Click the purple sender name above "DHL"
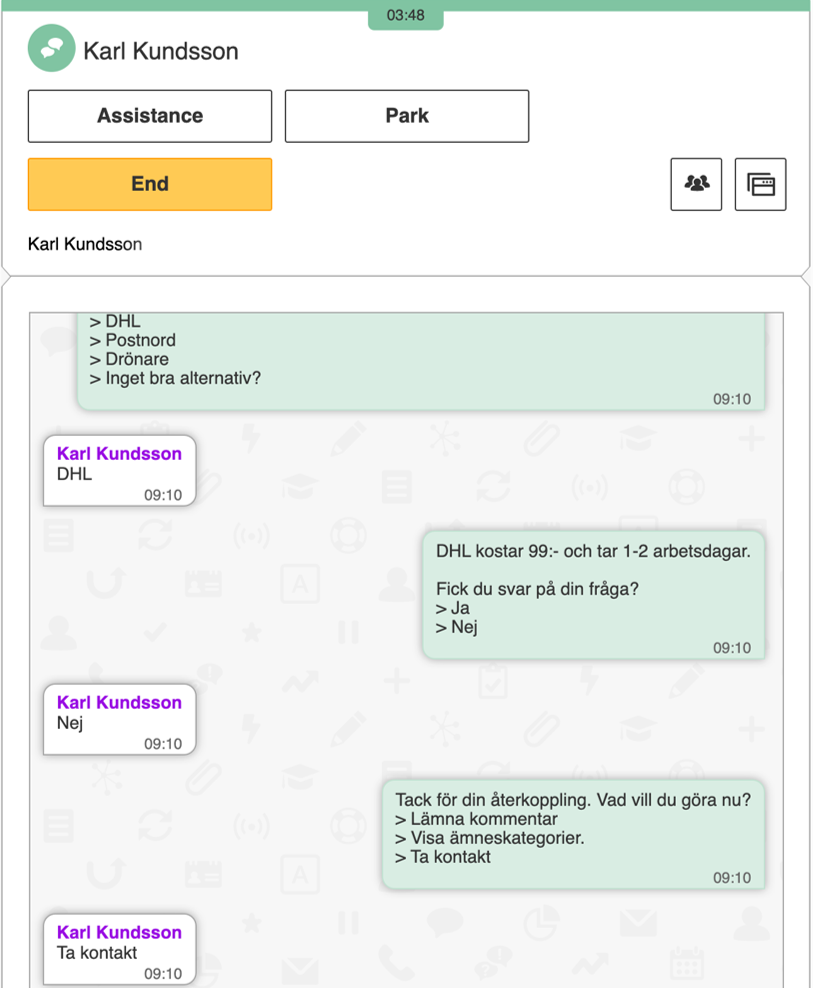This screenshot has height=988, width=813. click(119, 454)
